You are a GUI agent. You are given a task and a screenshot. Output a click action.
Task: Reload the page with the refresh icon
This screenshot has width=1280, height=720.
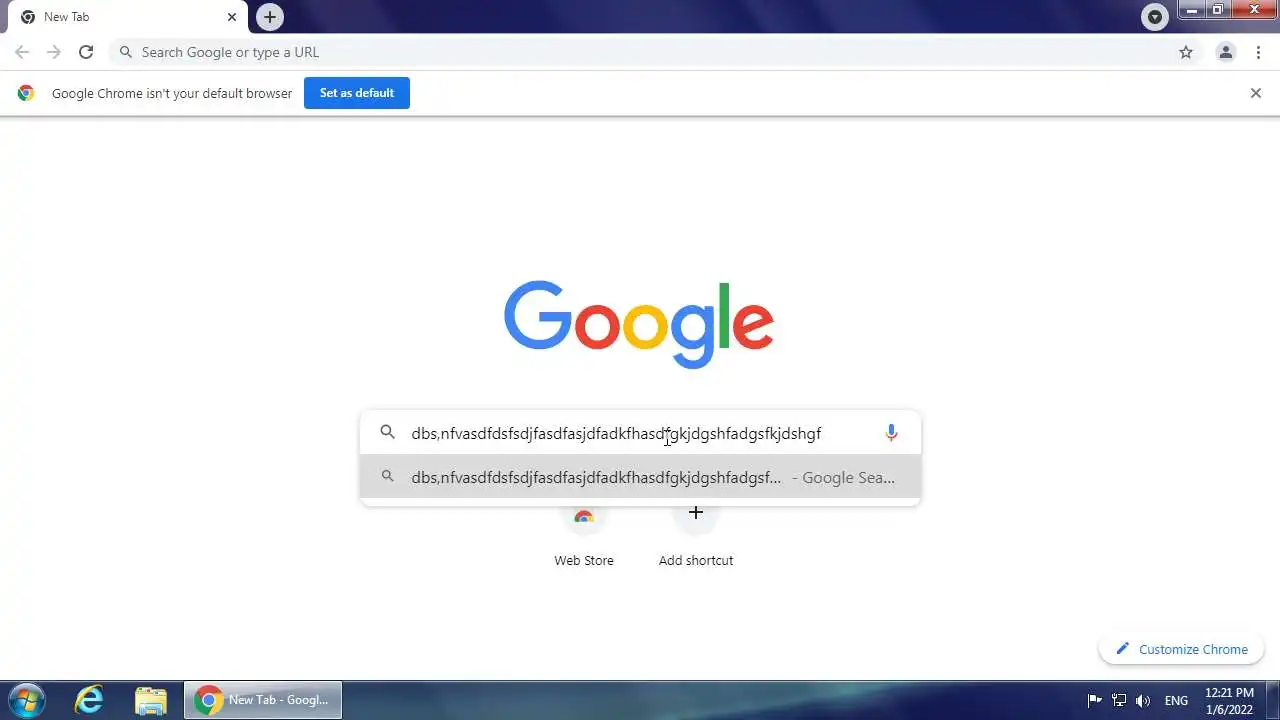click(x=86, y=52)
